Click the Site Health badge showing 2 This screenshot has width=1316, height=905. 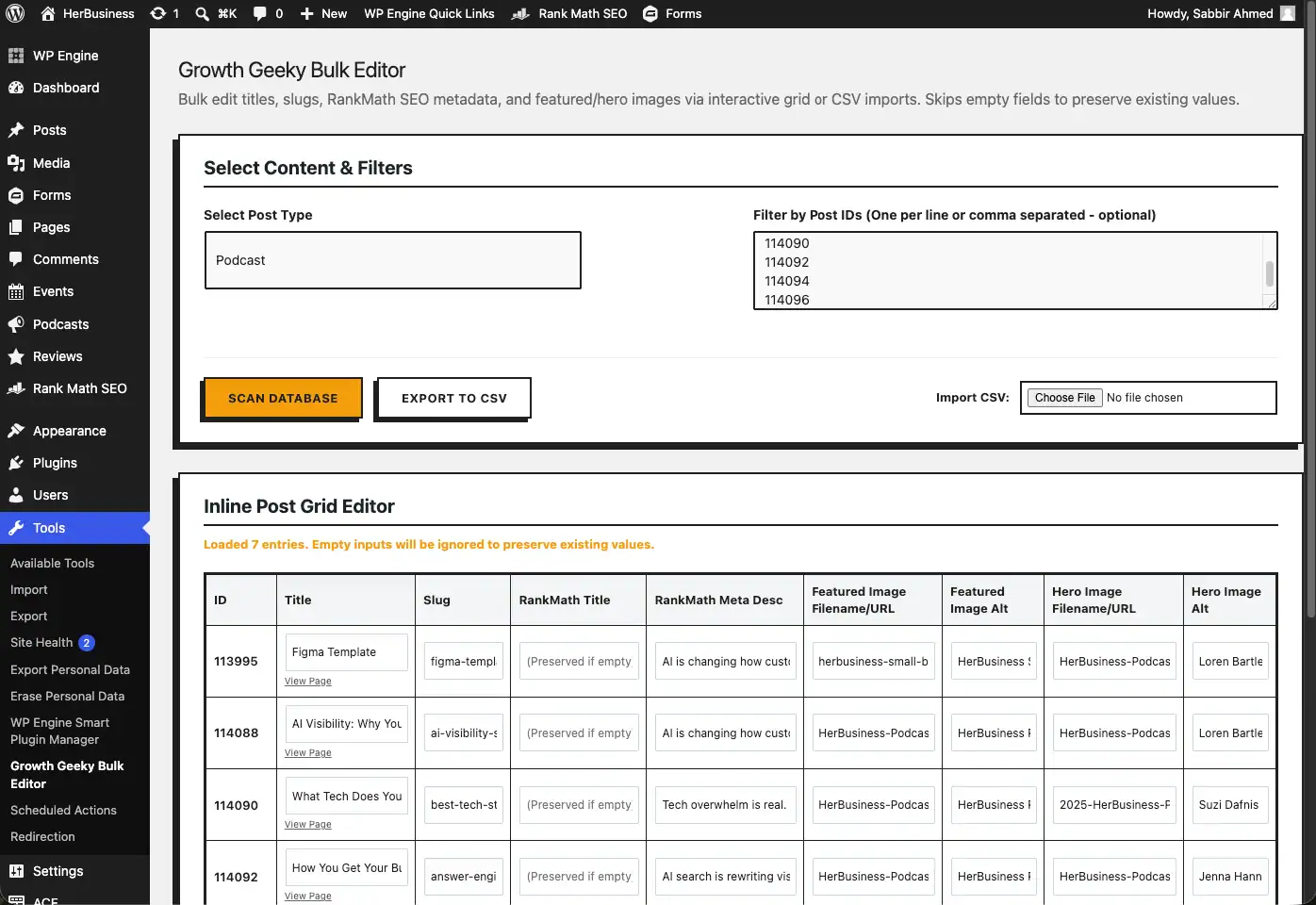pyautogui.click(x=87, y=643)
